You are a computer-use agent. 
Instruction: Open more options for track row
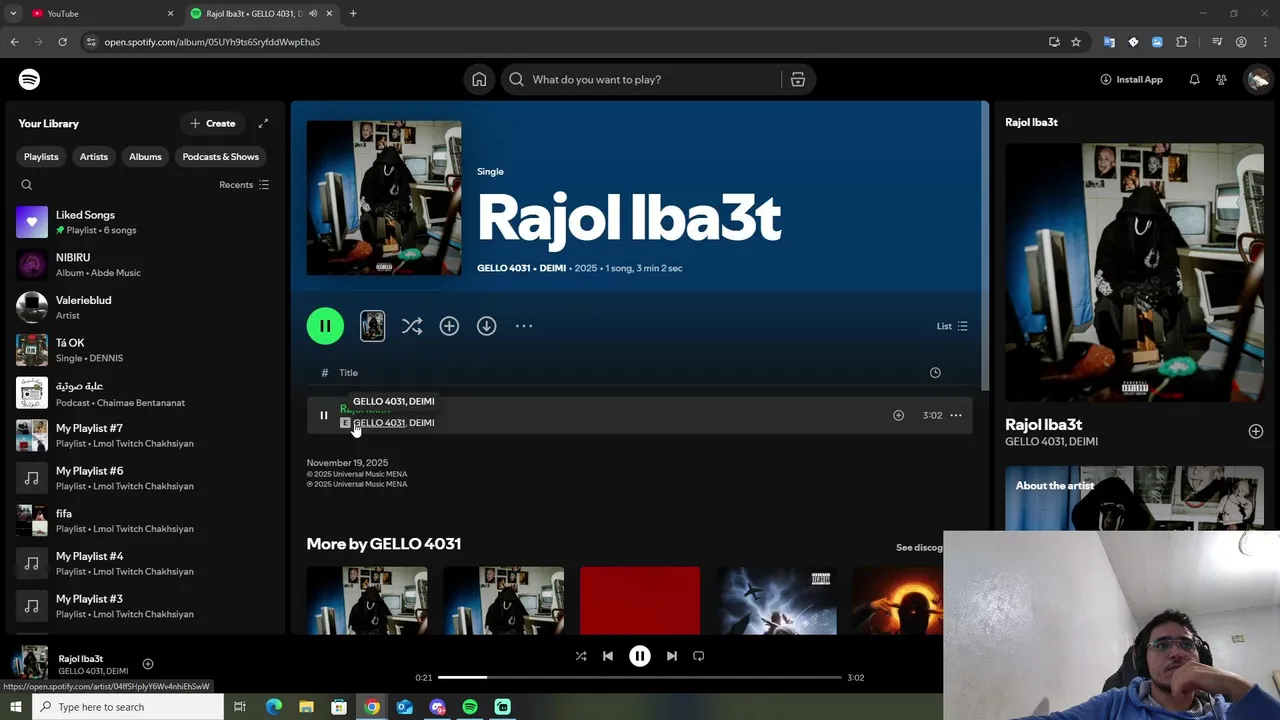click(956, 415)
